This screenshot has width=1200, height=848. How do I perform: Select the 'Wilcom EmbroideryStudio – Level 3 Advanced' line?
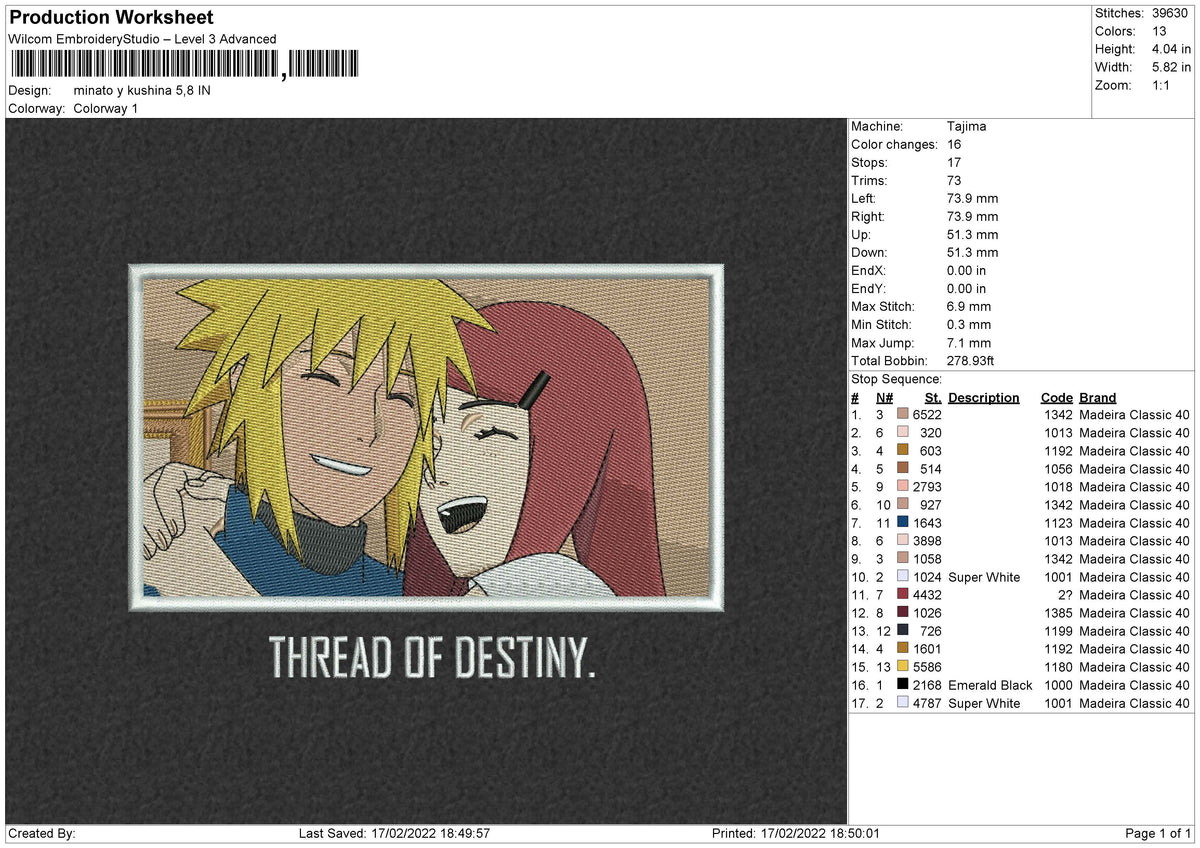[x=142, y=39]
